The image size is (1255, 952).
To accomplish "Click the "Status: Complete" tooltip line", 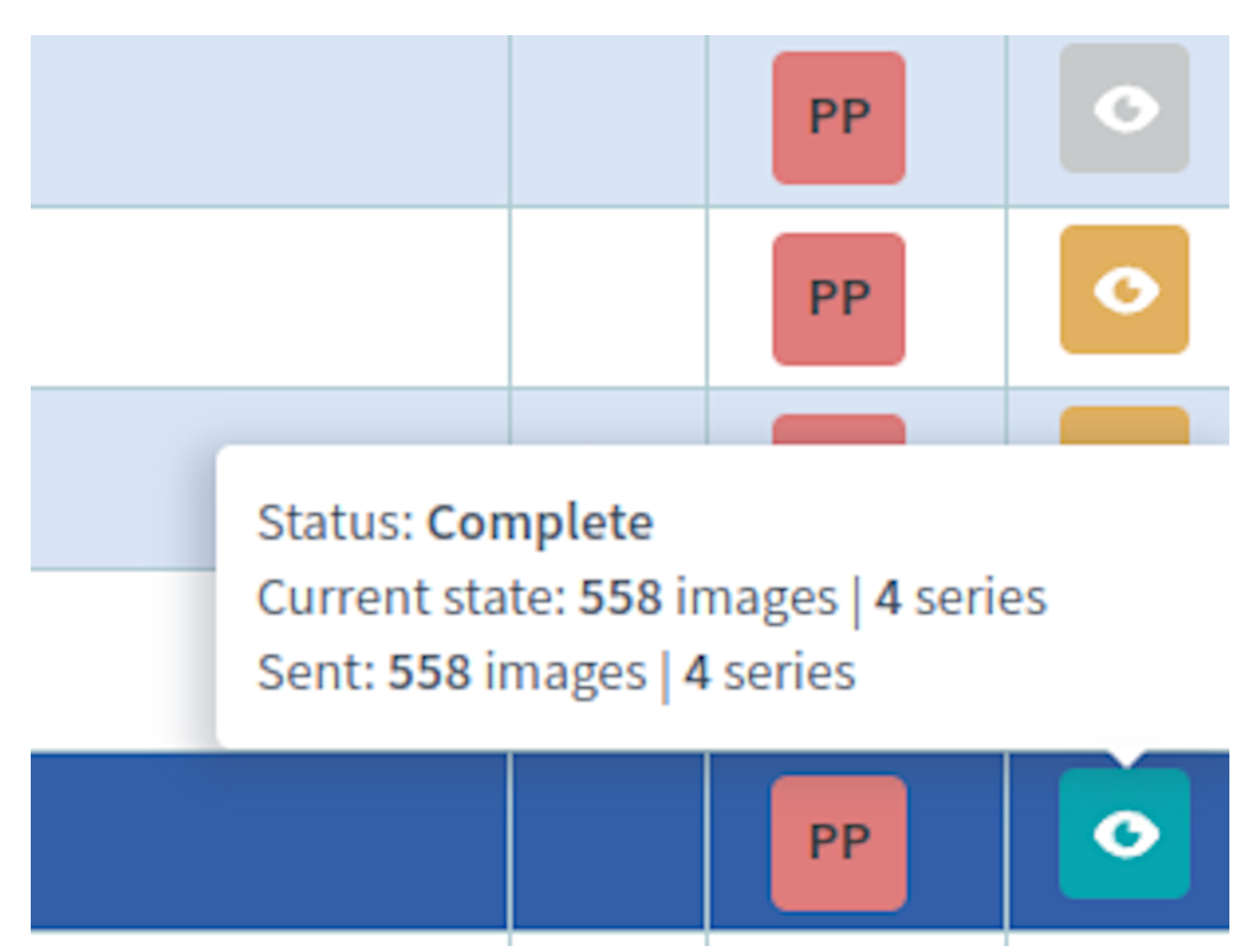I will coord(454,522).
